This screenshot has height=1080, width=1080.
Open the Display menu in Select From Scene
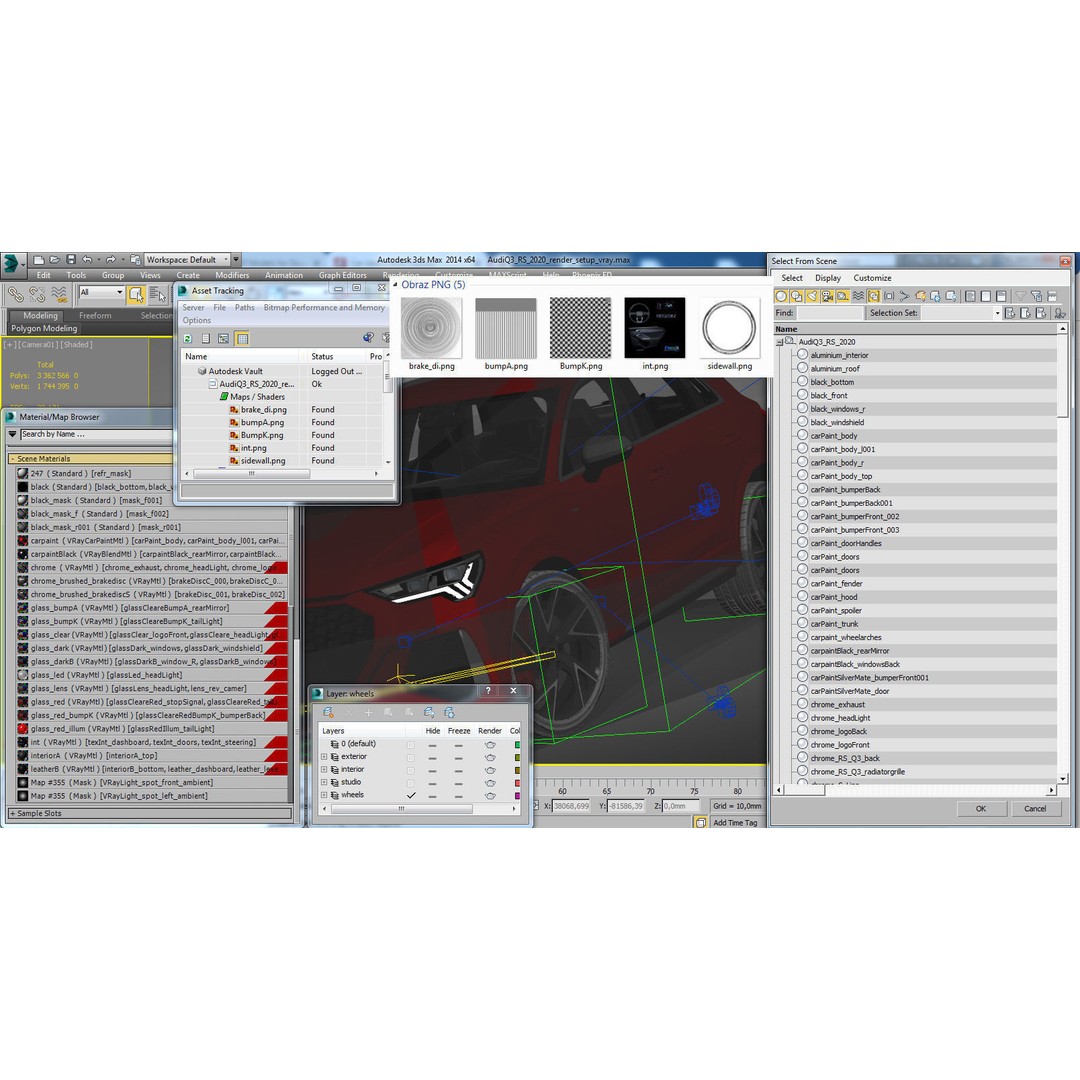(x=828, y=278)
